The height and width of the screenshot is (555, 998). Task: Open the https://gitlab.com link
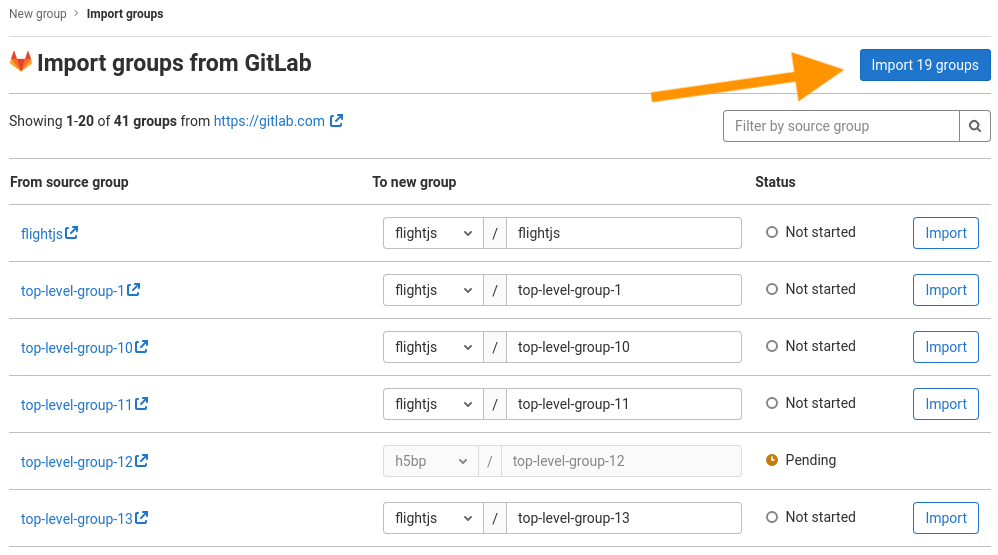pyautogui.click(x=269, y=121)
